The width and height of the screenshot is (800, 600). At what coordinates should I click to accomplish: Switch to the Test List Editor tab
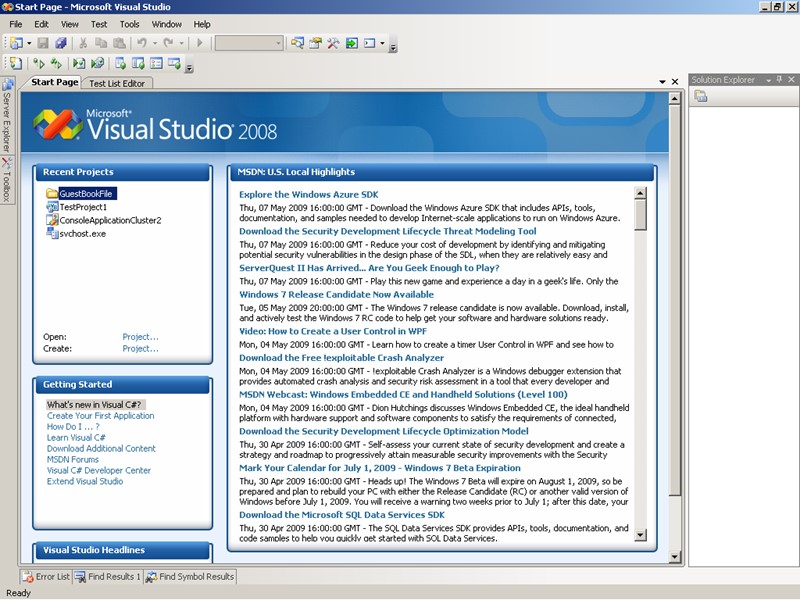point(117,84)
